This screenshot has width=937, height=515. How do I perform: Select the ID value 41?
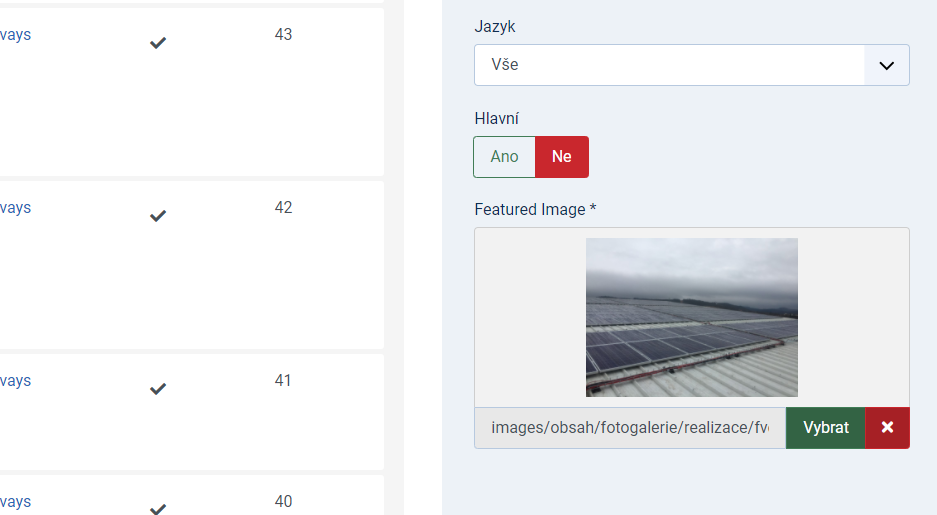click(283, 381)
